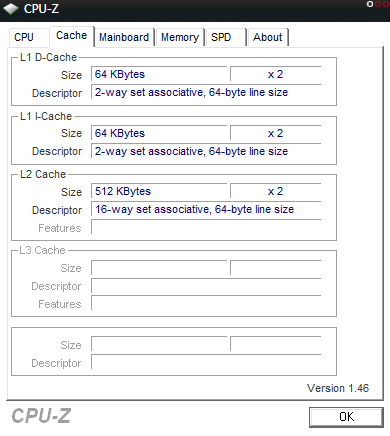Viewport: 390px width, 436px height.
Task: Click the empty L3 Cache Features field
Action: tap(206, 303)
